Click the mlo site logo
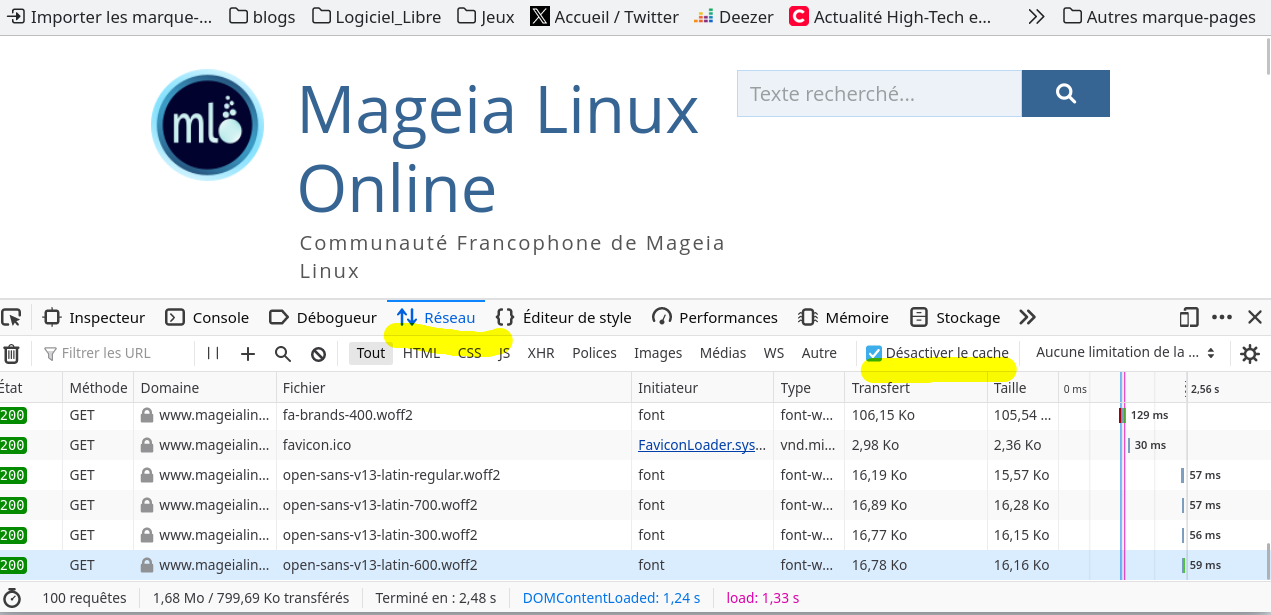Image resolution: width=1271 pixels, height=615 pixels. (208, 125)
